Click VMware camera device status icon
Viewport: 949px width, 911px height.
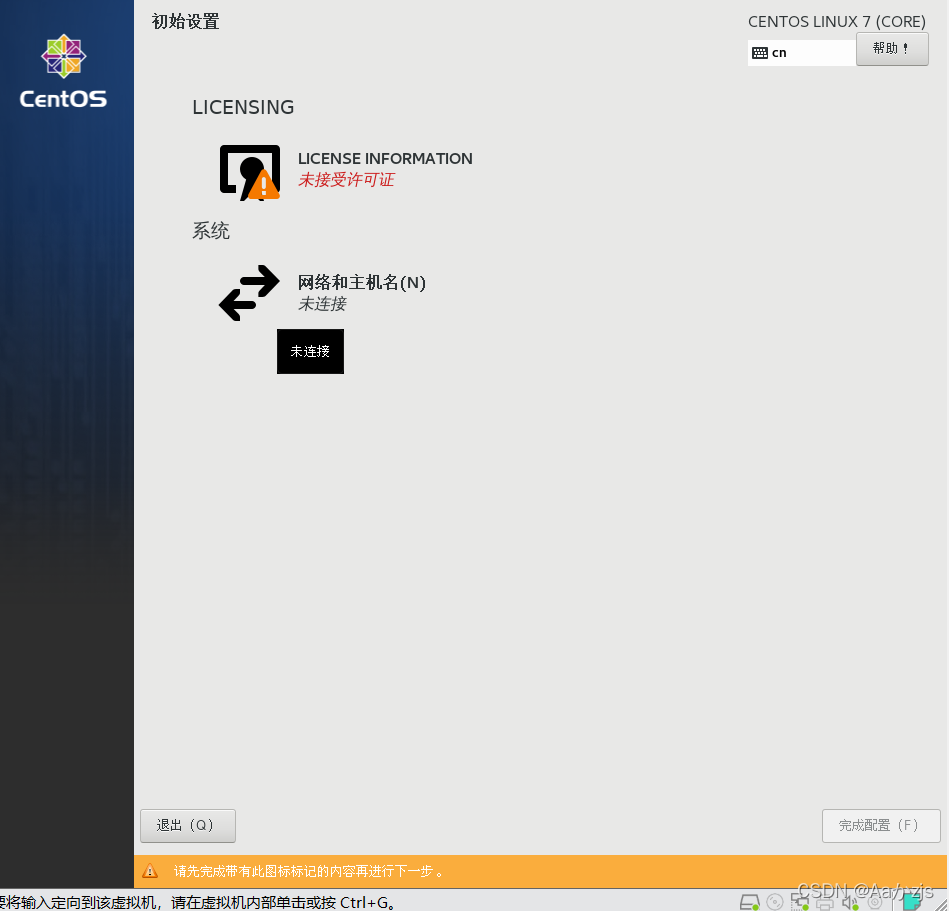[875, 902]
